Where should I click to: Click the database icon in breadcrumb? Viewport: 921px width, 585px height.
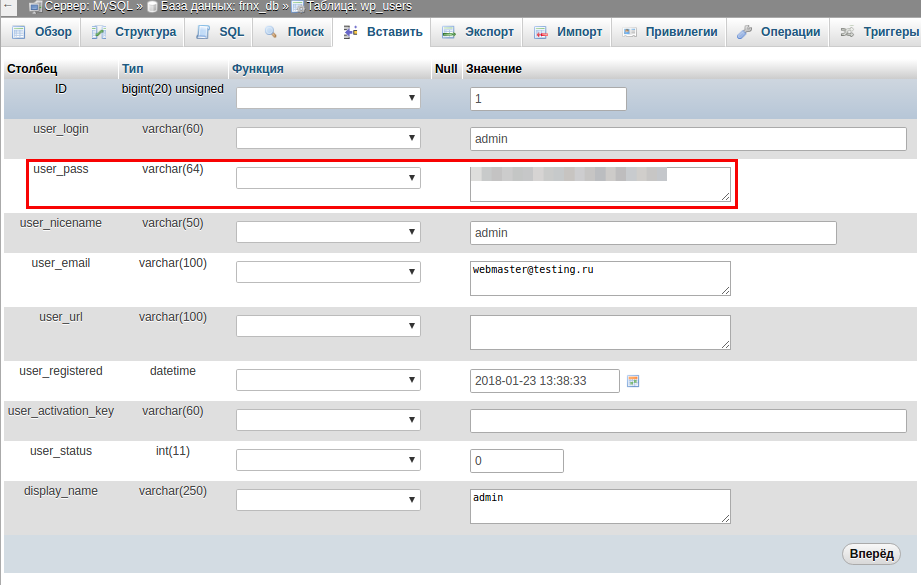pyautogui.click(x=152, y=7)
